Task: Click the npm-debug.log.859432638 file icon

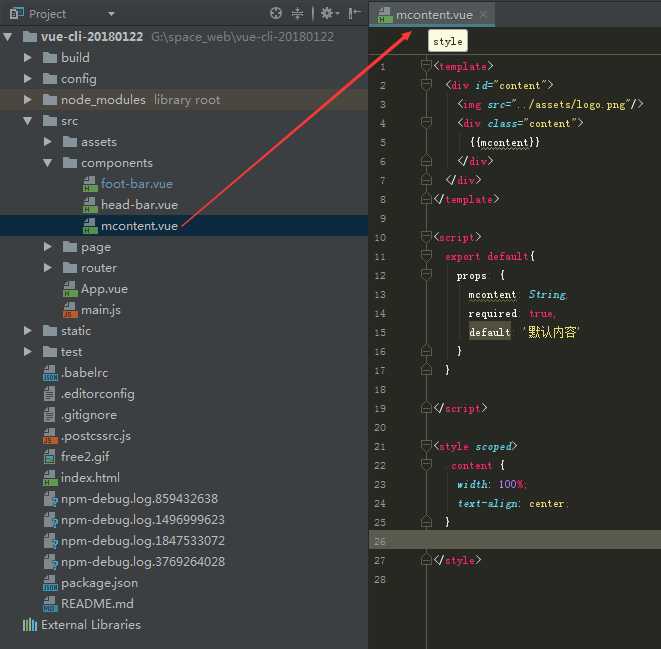Action: pyautogui.click(x=50, y=499)
